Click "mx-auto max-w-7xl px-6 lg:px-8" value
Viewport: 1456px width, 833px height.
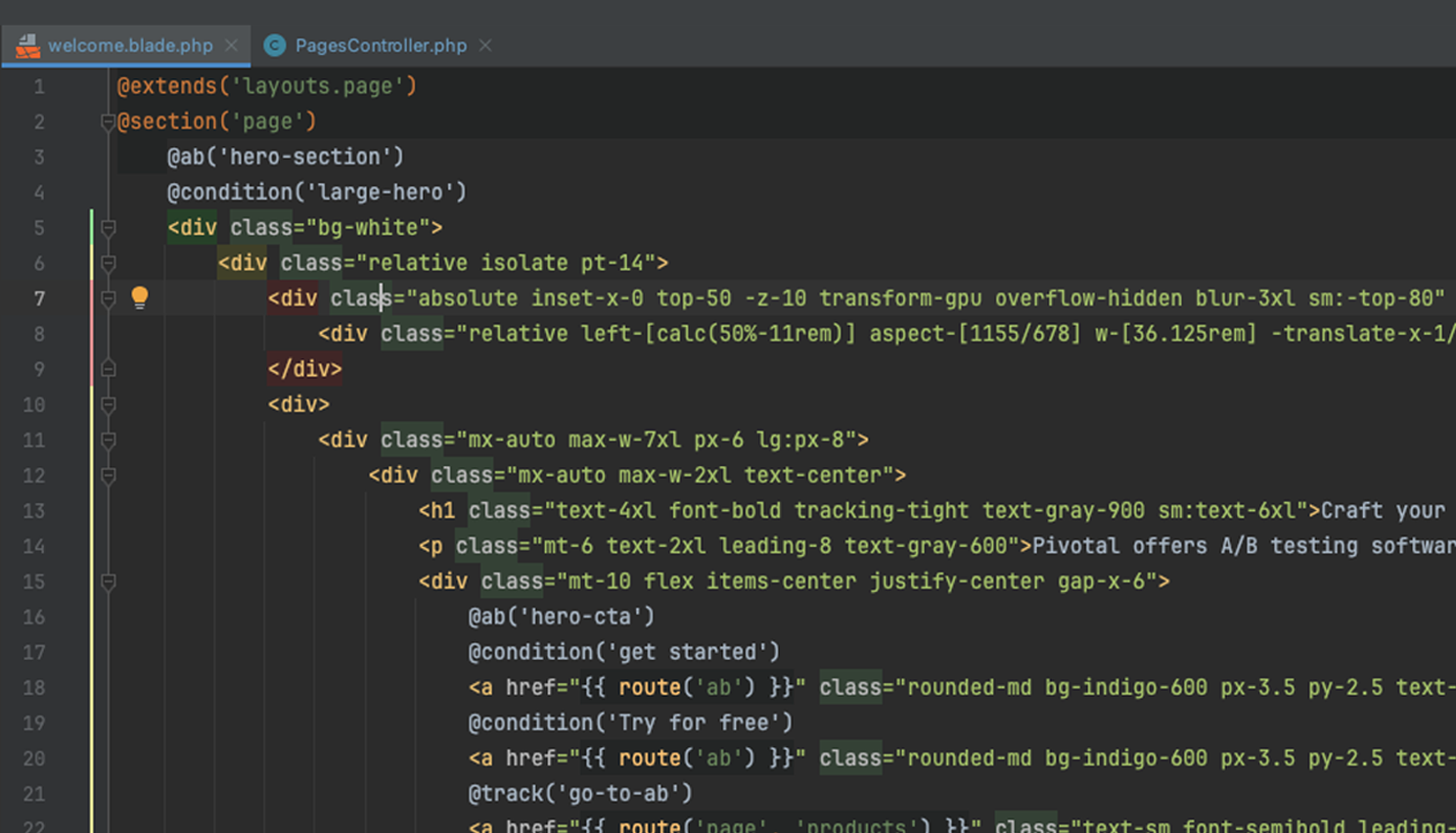pyautogui.click(x=657, y=440)
